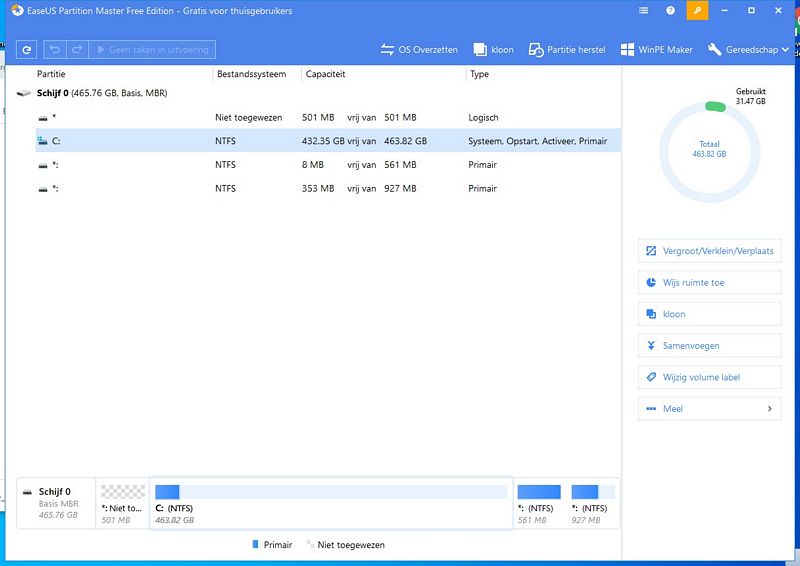Viewport: 800px width, 566px height.
Task: Click the Meer three-dots icon
Action: [x=651, y=408]
